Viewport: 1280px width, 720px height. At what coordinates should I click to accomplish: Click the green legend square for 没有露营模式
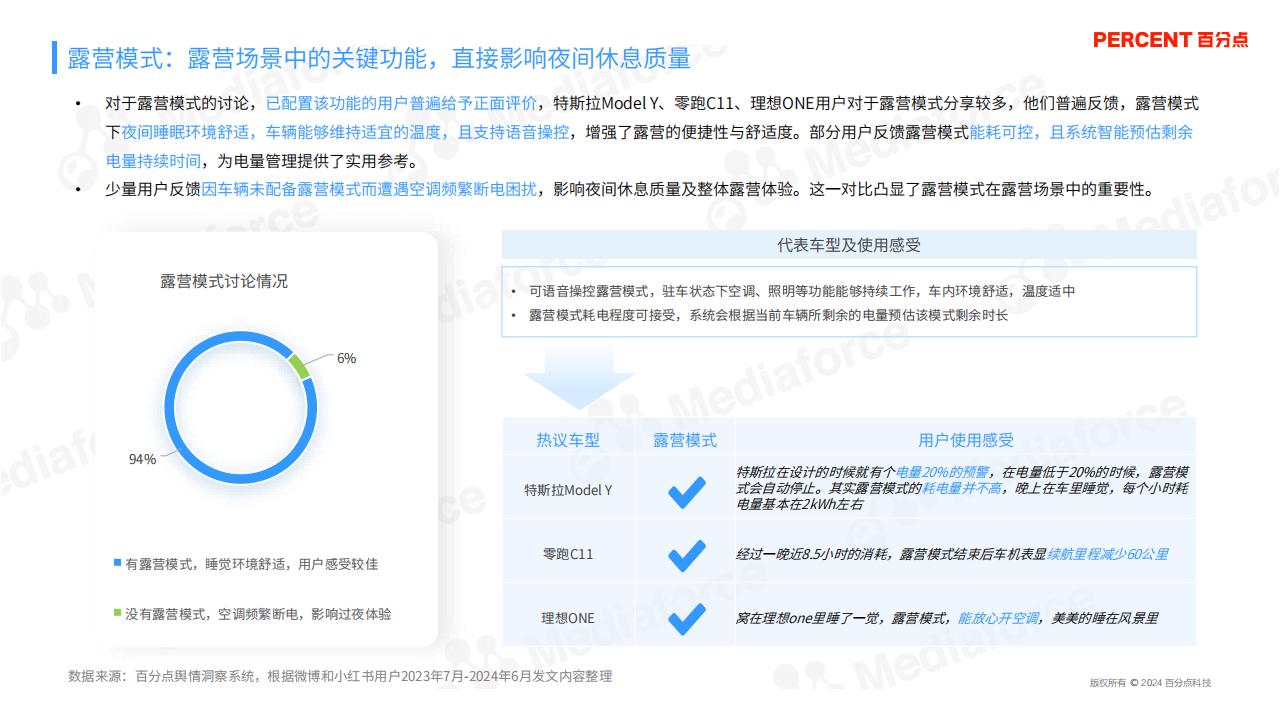[117, 613]
